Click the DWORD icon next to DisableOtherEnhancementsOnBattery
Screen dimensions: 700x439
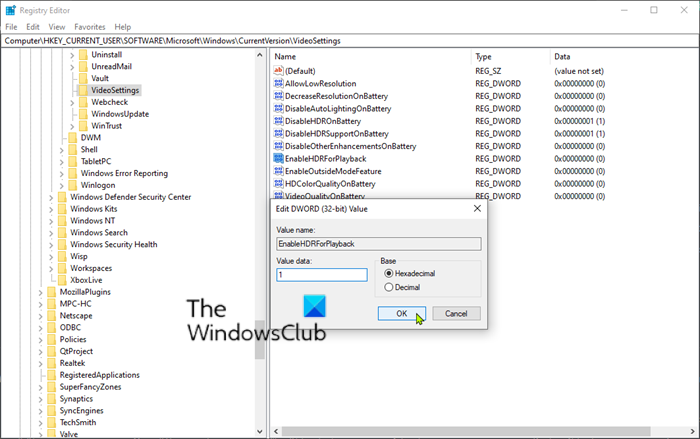pos(279,146)
